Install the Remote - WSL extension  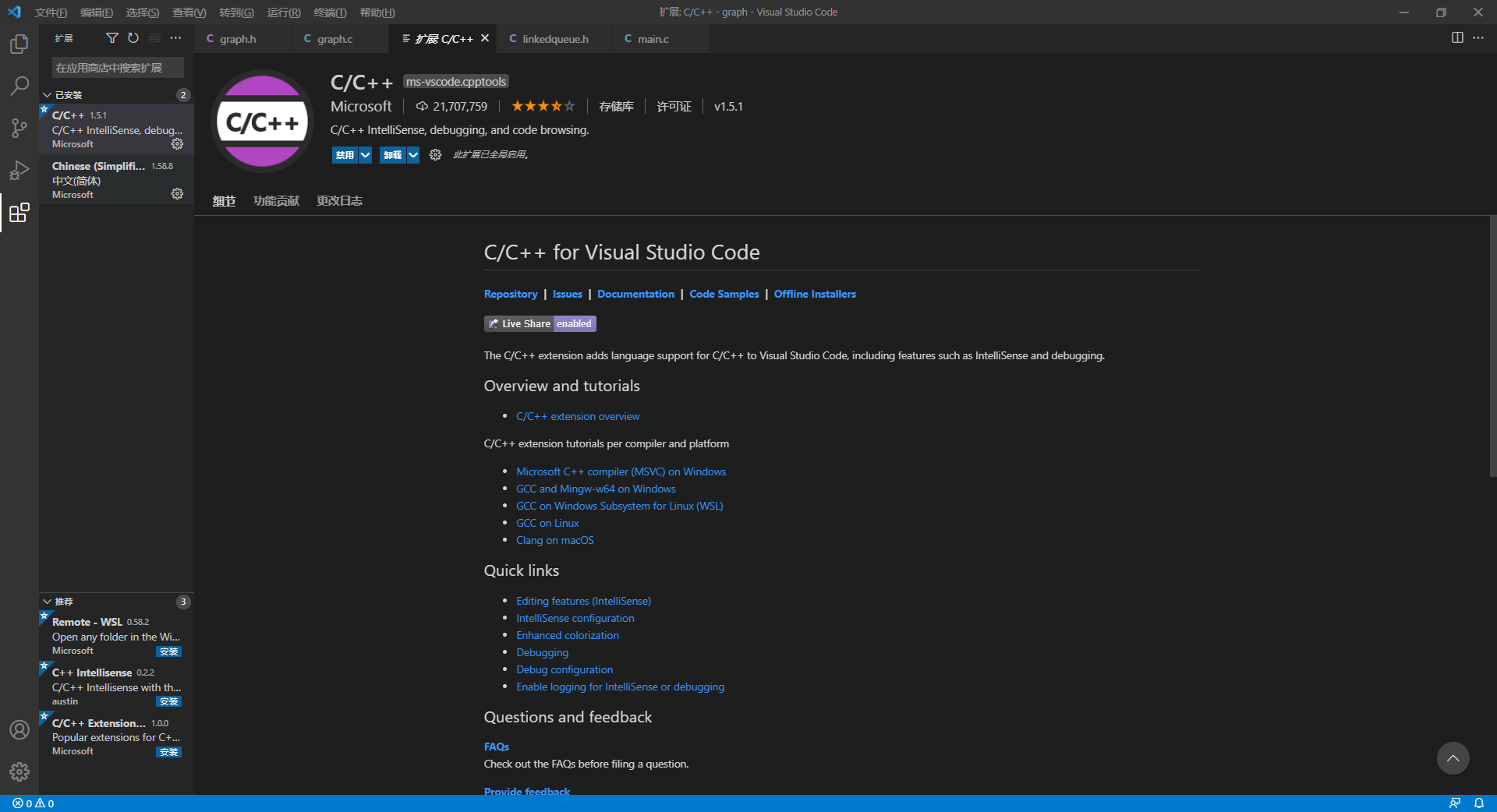click(x=168, y=651)
